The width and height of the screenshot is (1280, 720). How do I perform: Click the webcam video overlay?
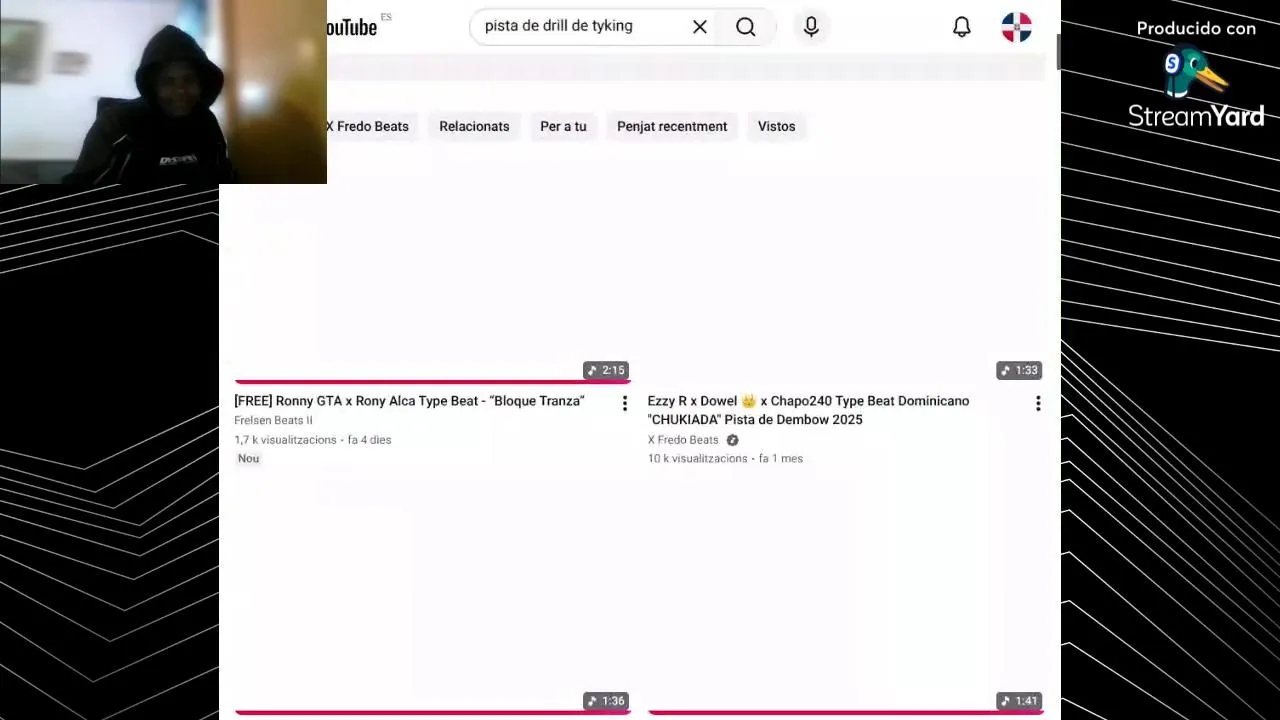click(163, 92)
